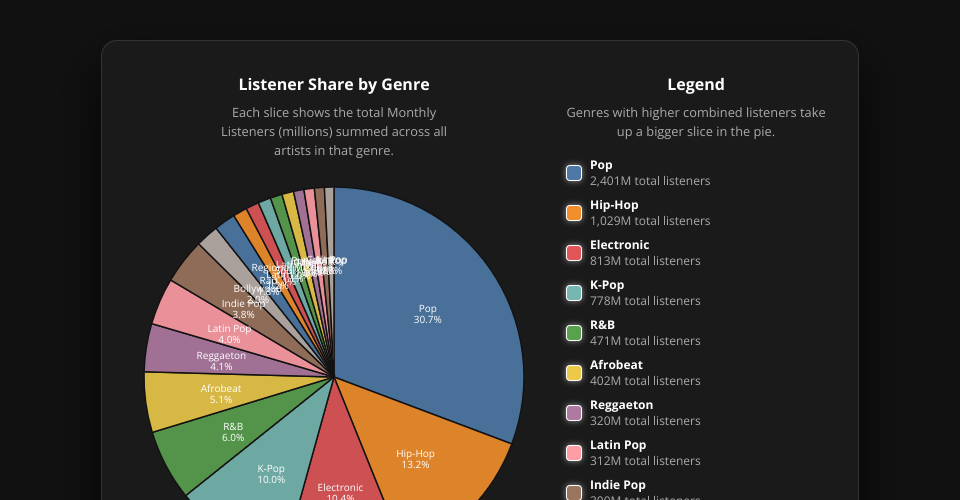Viewport: 960px width, 500px height.
Task: Select the green R&B legend swatch
Action: [574, 333]
